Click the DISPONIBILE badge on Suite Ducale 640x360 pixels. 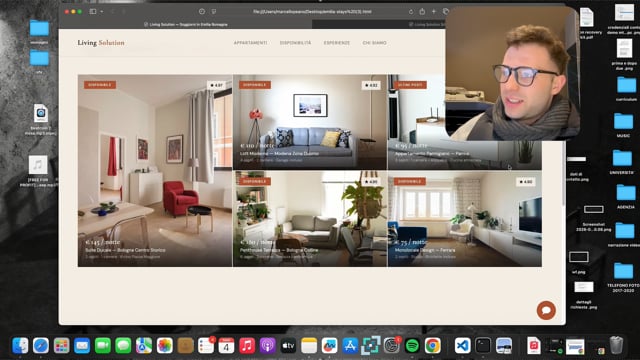(x=100, y=85)
